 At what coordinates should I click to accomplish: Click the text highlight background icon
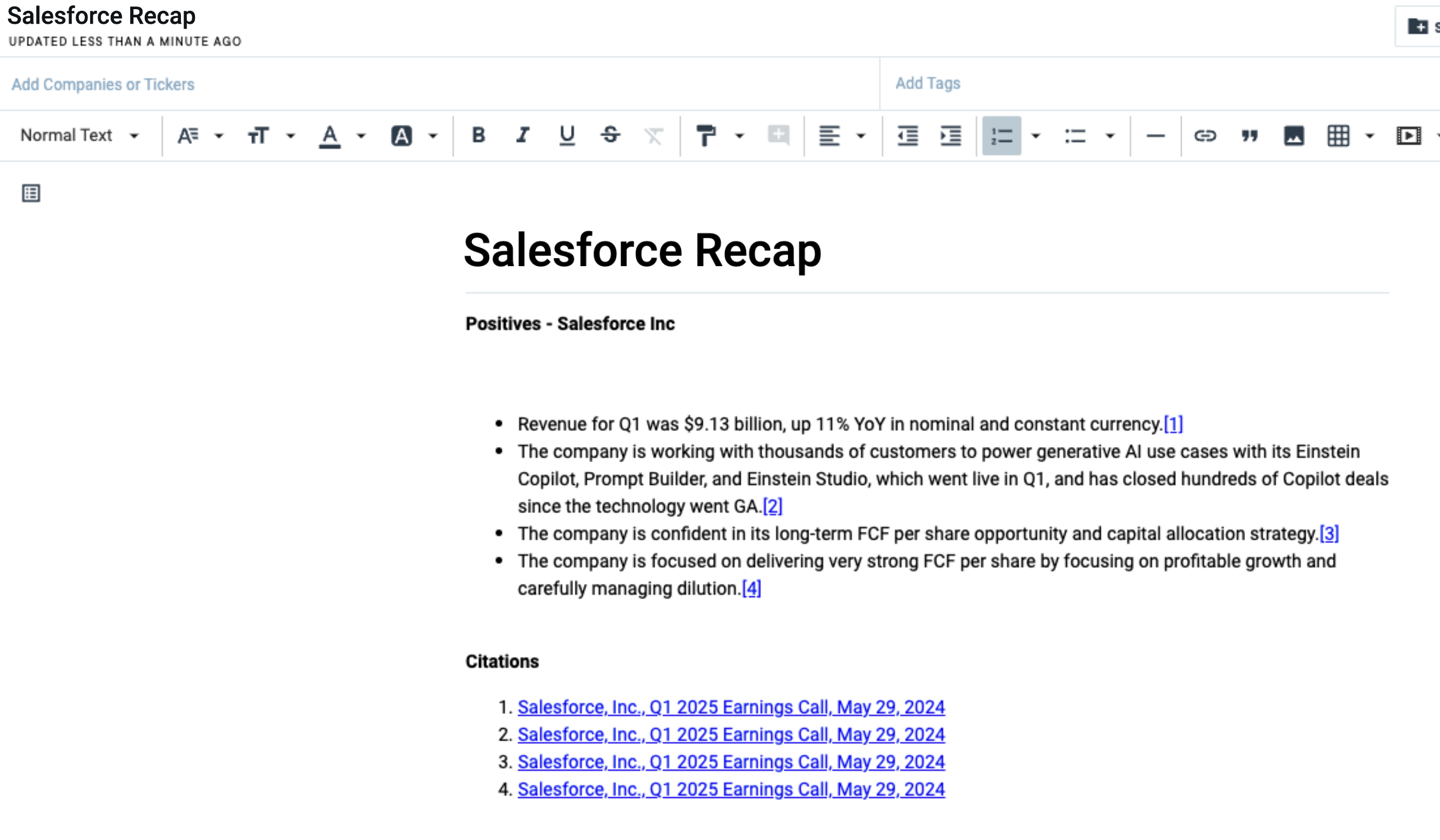[x=401, y=136]
